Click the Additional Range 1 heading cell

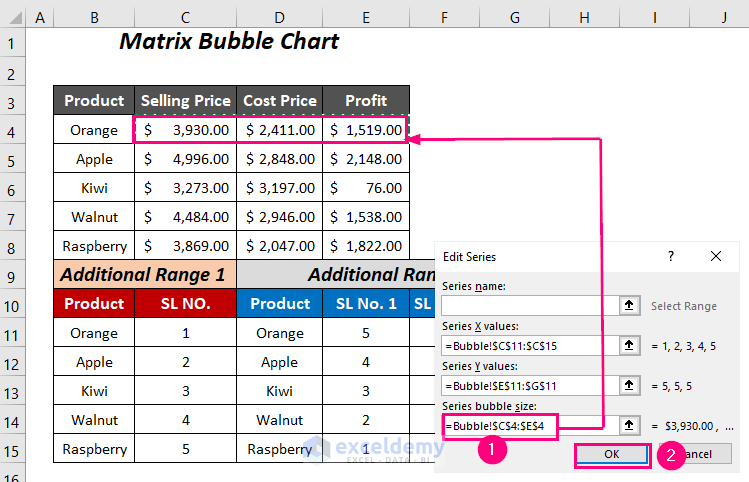point(145,274)
